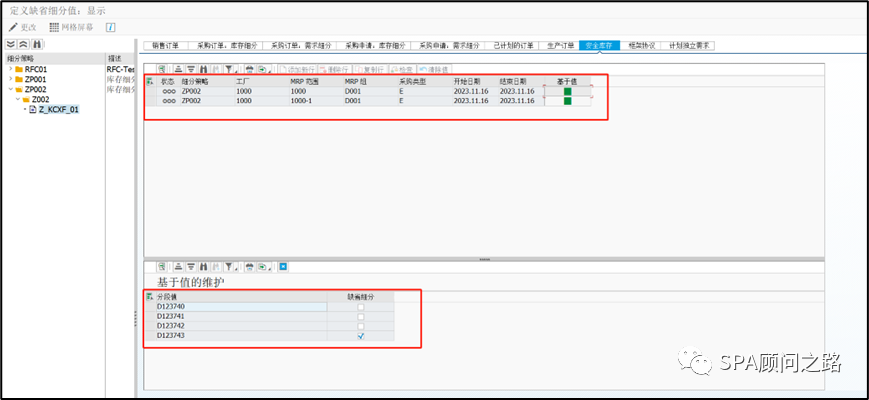Expand the RFC01 folder node

(x=11, y=69)
